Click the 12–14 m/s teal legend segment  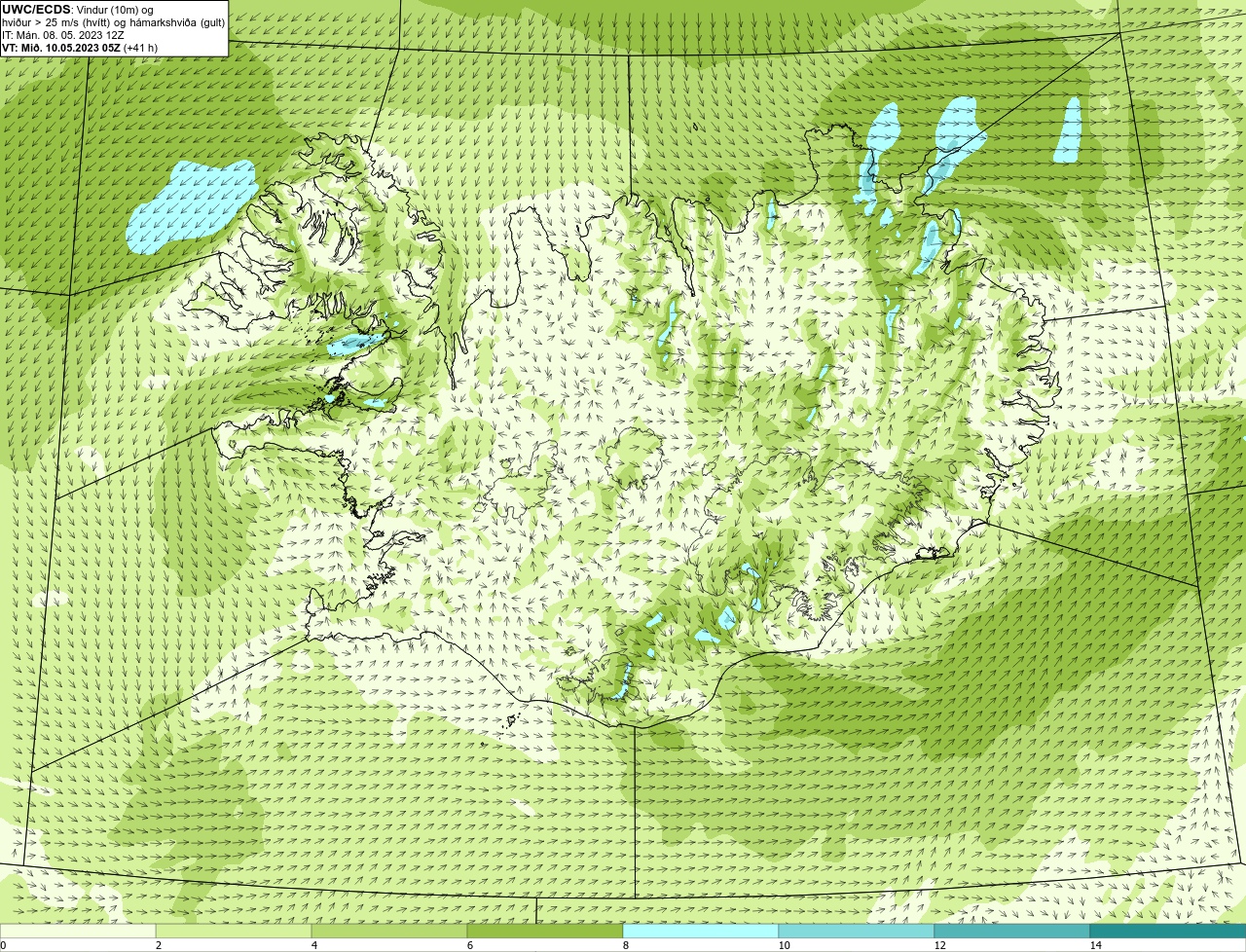1012,931
